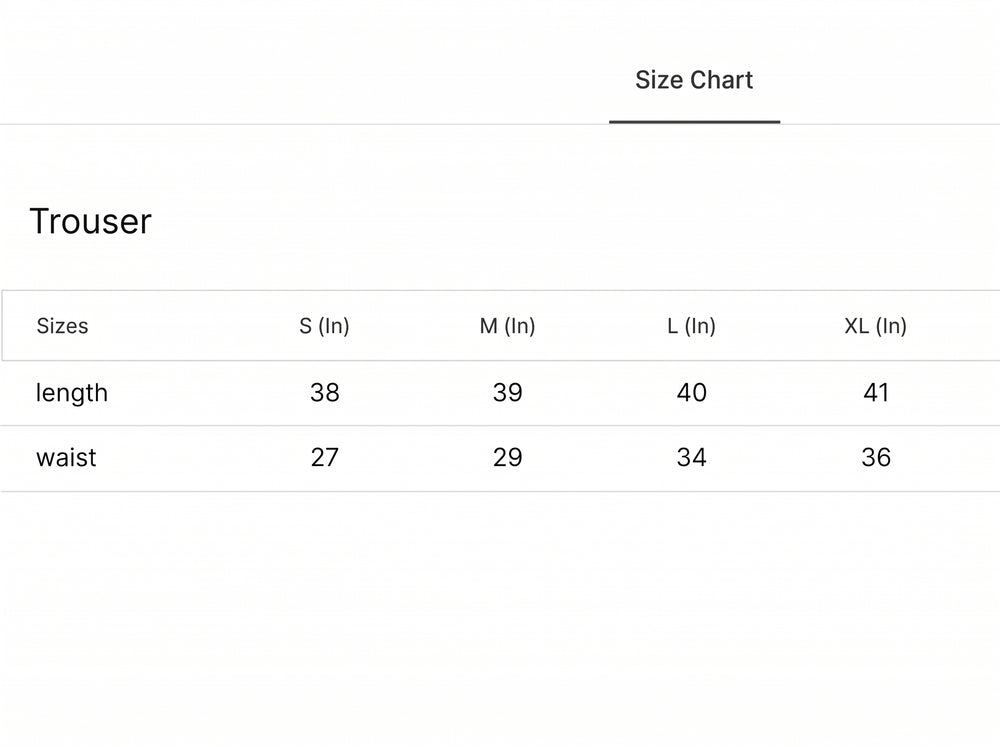Viewport: 1000px width, 747px height.
Task: Click the underline below Size Chart tab
Action: coord(695,121)
